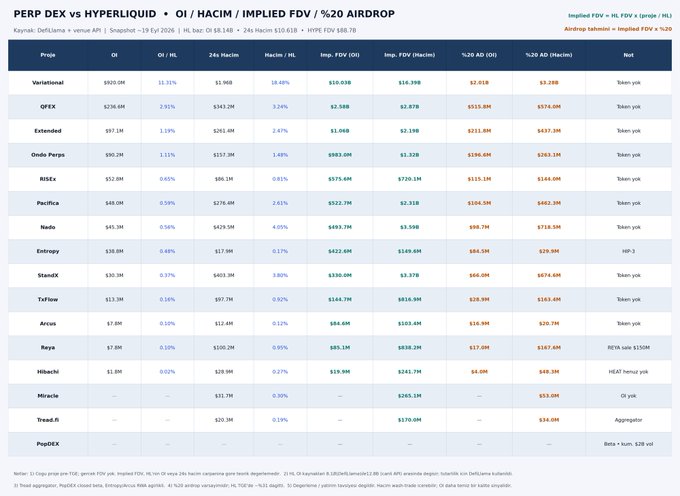
Task: Select Tread.fi's 'Aggregator' note
Action: (x=628, y=420)
